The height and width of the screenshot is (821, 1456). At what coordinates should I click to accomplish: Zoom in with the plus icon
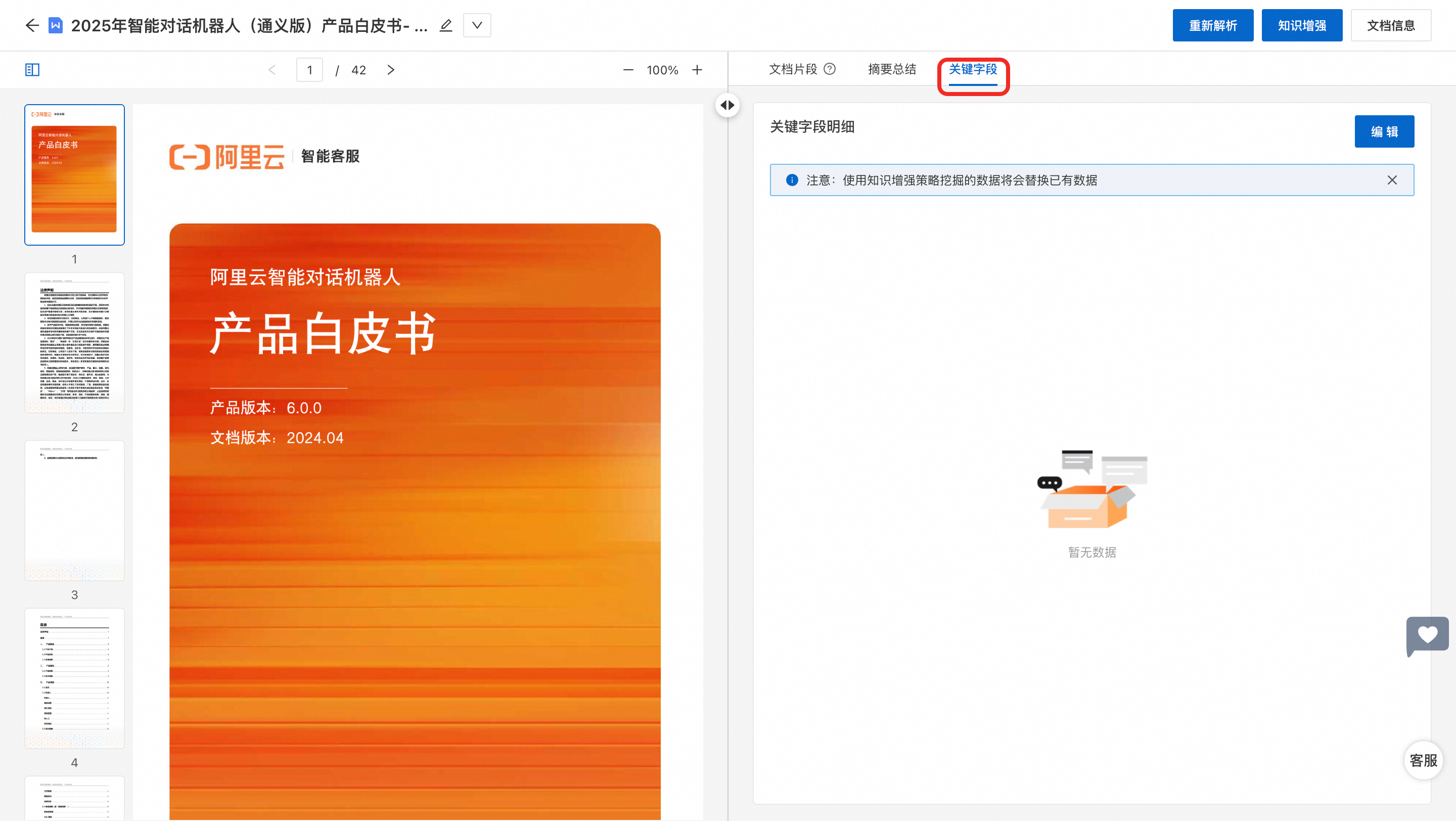click(697, 70)
